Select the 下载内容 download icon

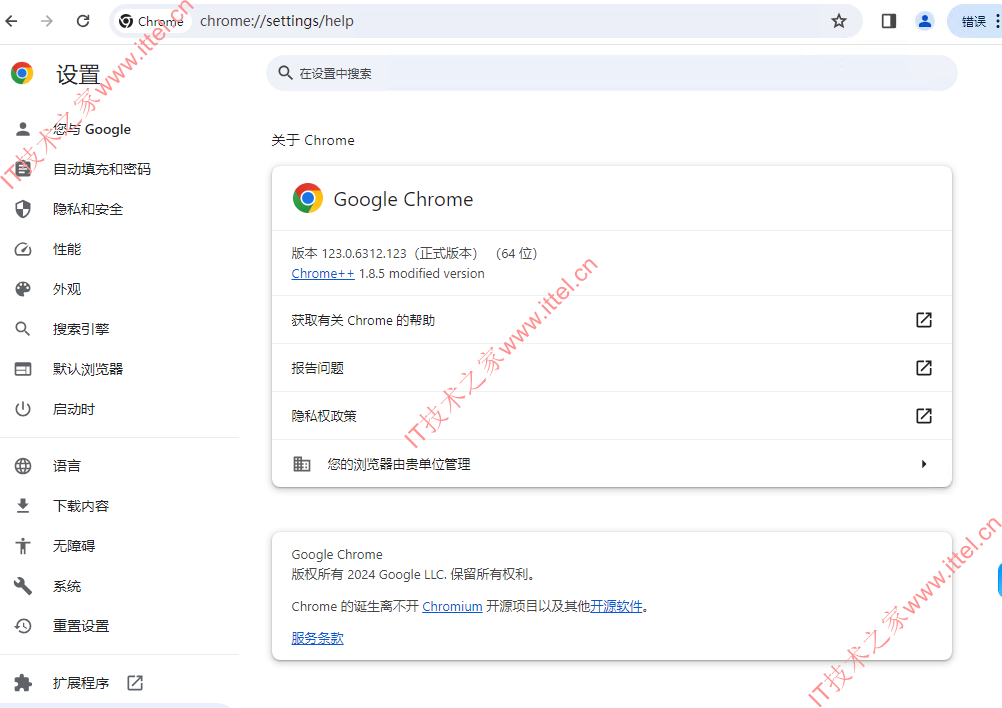(22, 505)
